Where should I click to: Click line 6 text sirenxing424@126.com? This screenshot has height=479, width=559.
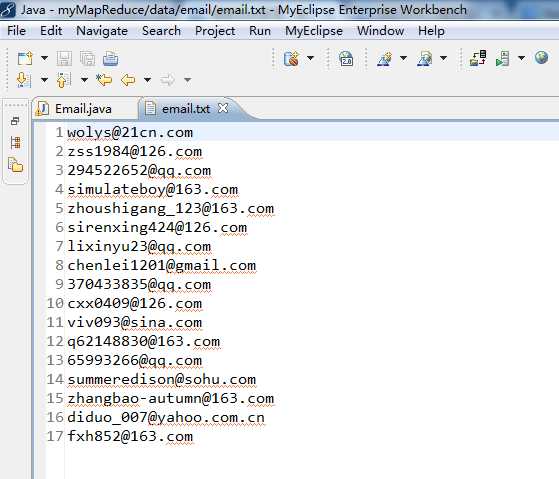157,227
